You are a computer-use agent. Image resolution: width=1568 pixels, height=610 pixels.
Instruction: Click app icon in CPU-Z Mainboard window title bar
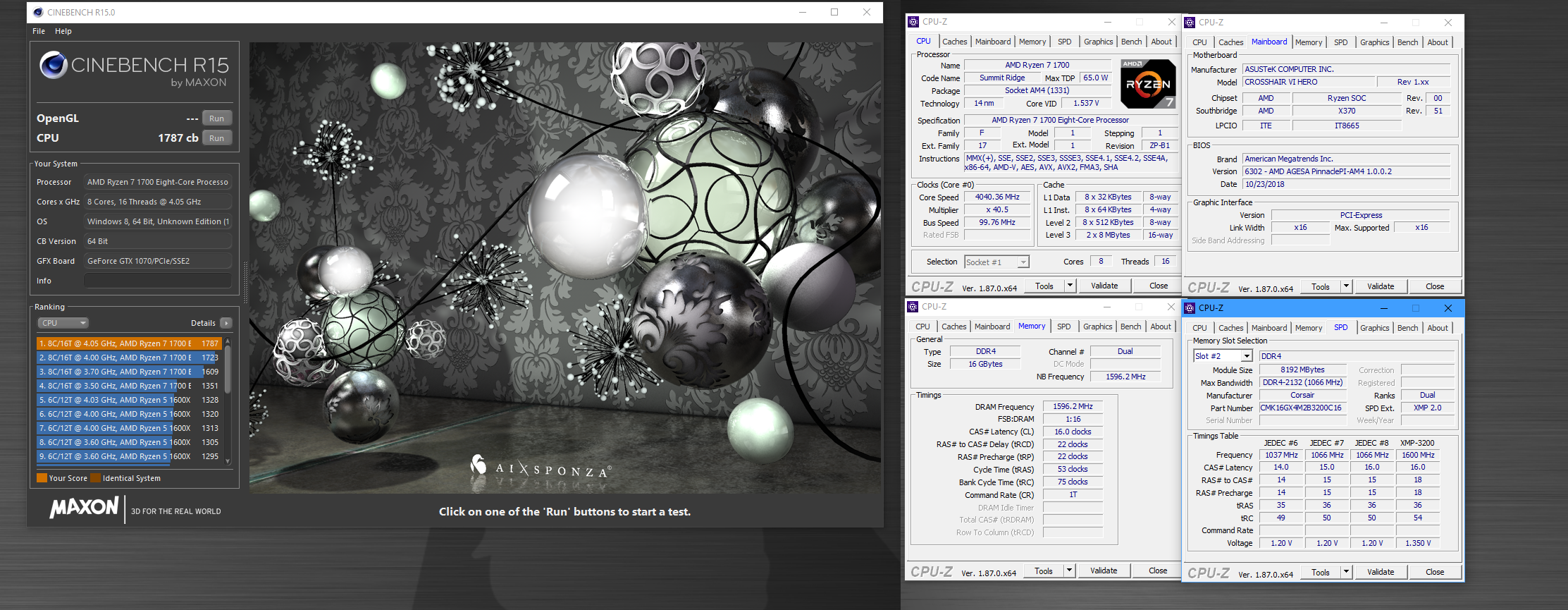(x=1190, y=23)
